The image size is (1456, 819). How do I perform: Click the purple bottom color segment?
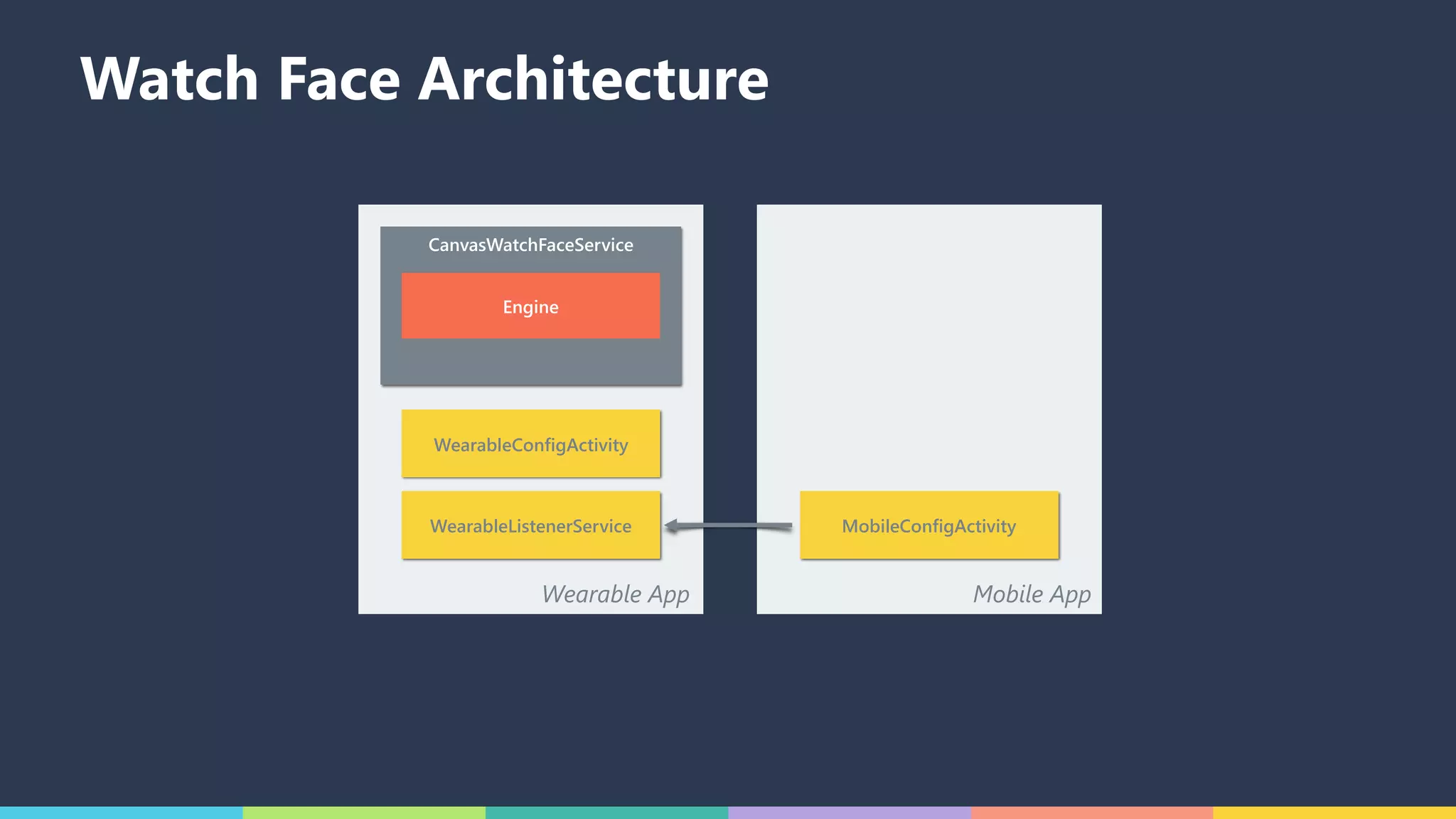tap(850, 813)
